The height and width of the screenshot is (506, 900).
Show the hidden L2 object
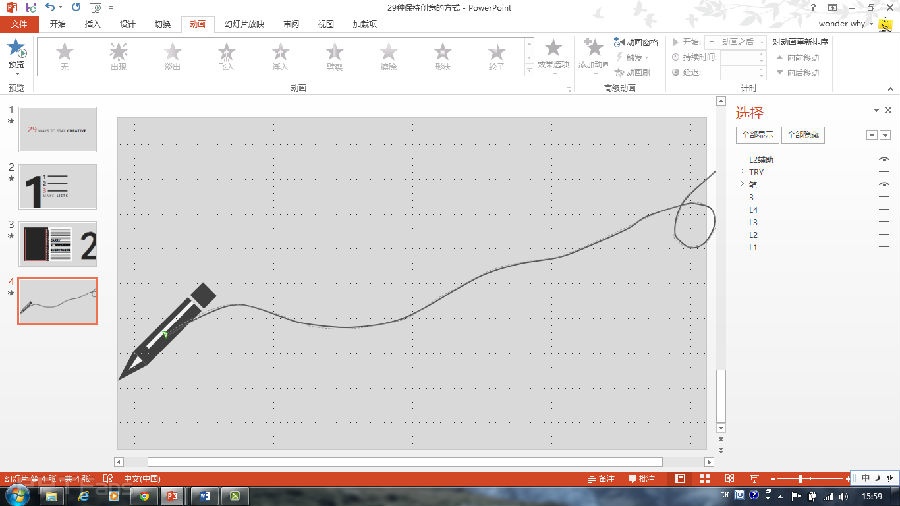pyautogui.click(x=884, y=235)
